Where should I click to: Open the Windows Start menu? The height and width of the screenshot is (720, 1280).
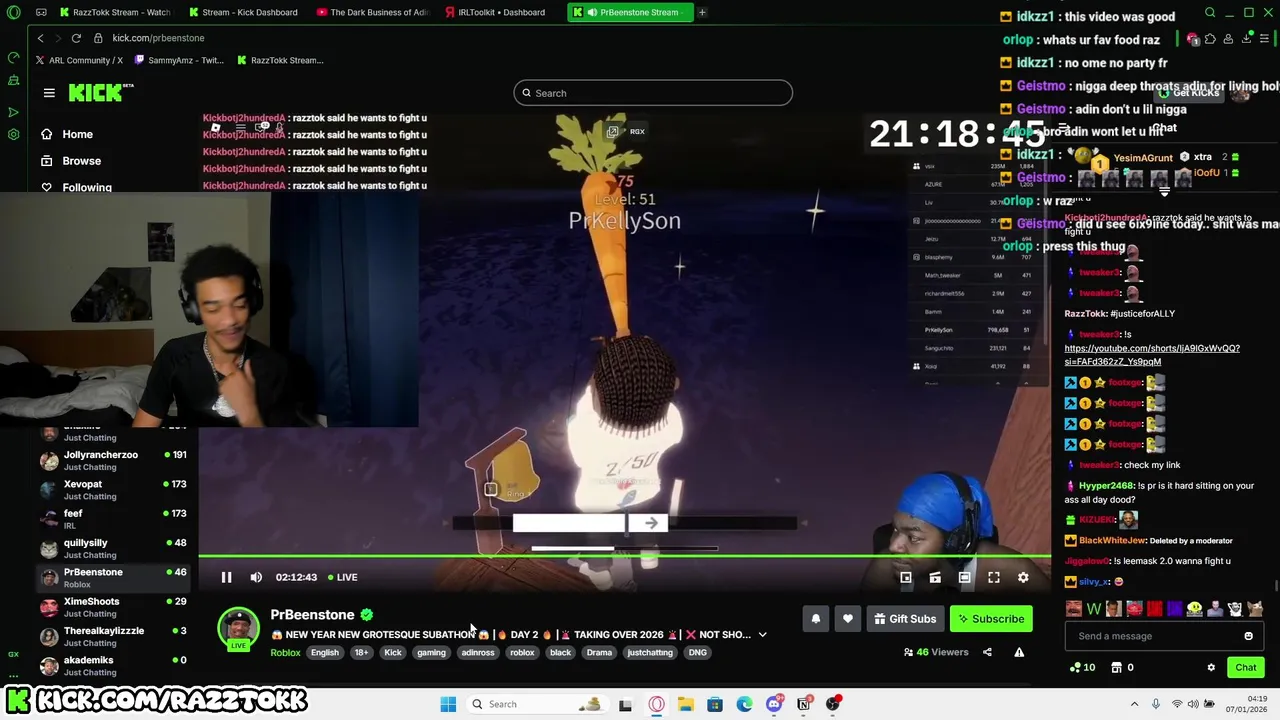click(448, 704)
